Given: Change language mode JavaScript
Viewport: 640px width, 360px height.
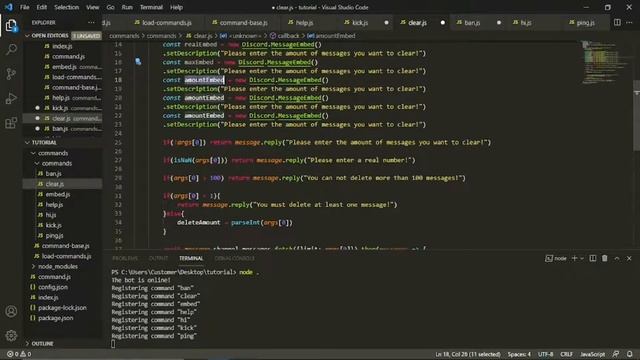Looking at the screenshot, I should [x=592, y=354].
